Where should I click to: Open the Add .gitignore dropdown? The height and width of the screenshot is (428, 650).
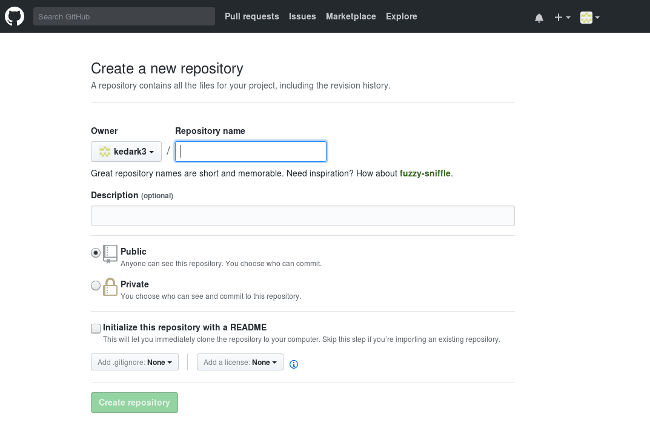coord(135,362)
